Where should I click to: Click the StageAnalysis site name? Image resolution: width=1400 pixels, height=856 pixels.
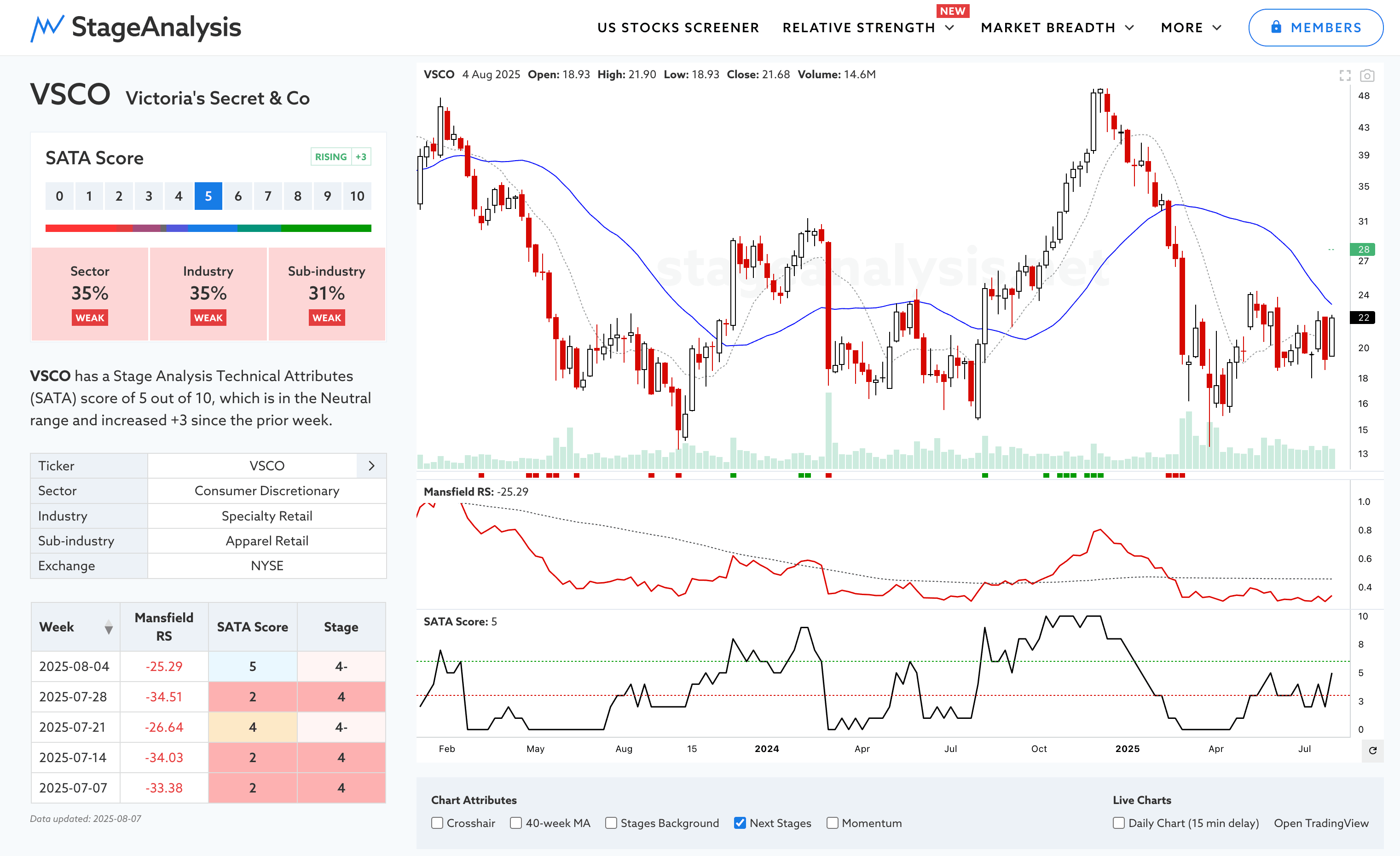156,27
